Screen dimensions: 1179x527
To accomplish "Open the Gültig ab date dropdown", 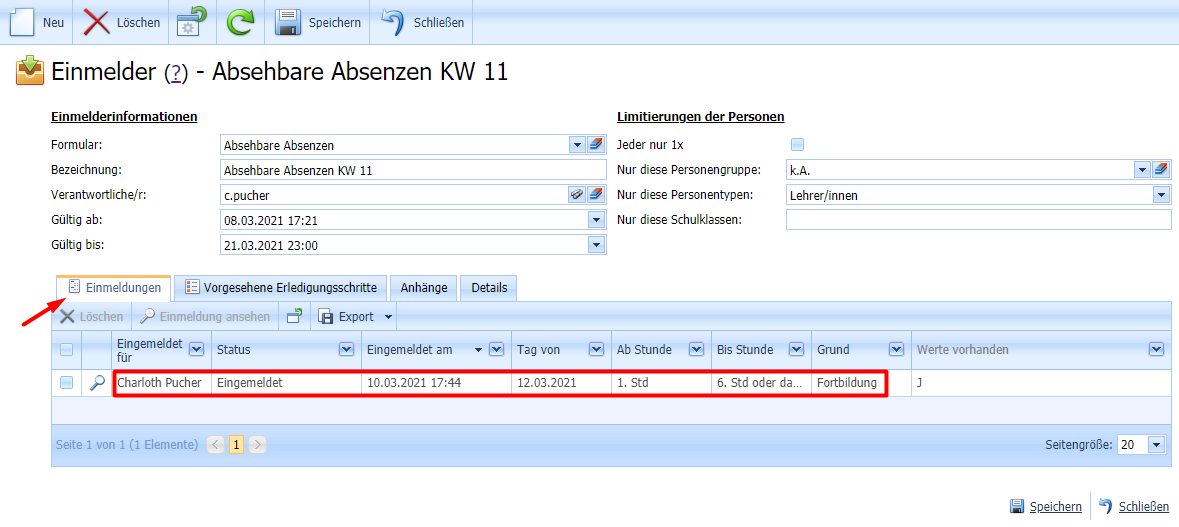I will [596, 220].
